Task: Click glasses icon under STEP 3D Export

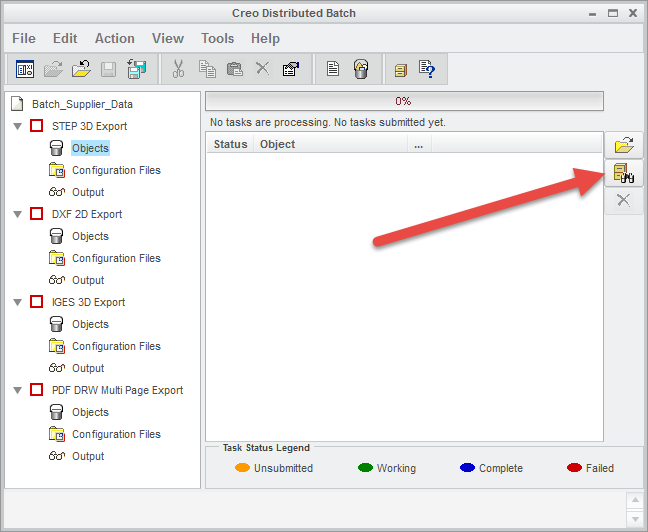Action: (57, 192)
